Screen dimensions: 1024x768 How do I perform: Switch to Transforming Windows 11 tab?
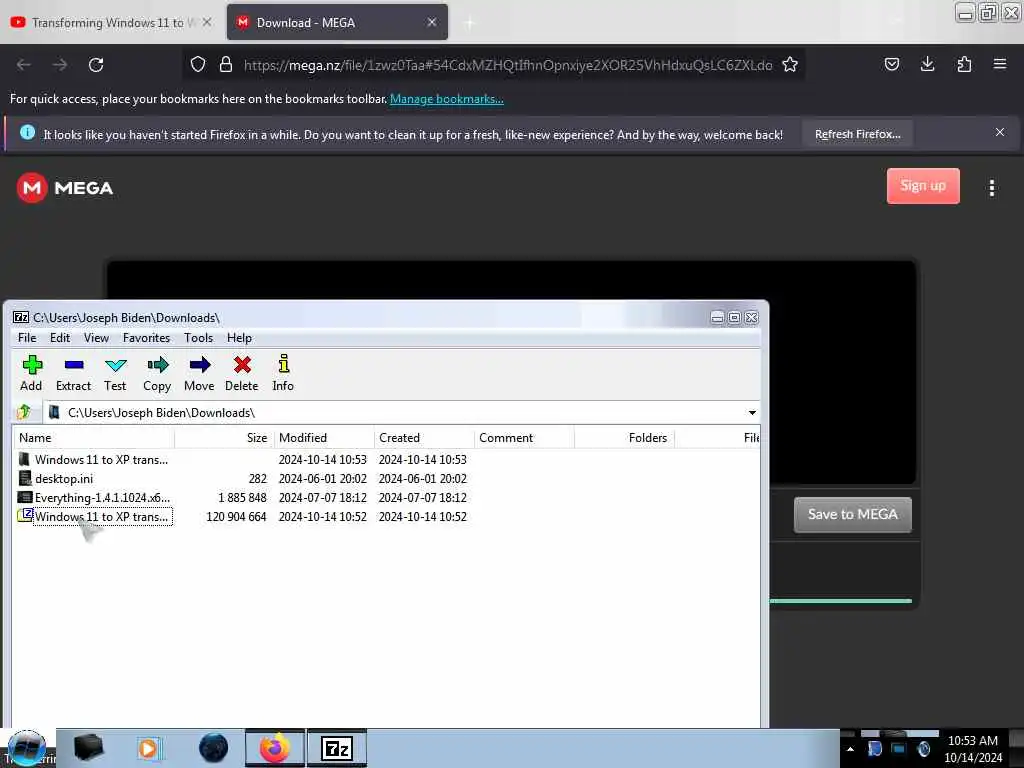pos(108,23)
